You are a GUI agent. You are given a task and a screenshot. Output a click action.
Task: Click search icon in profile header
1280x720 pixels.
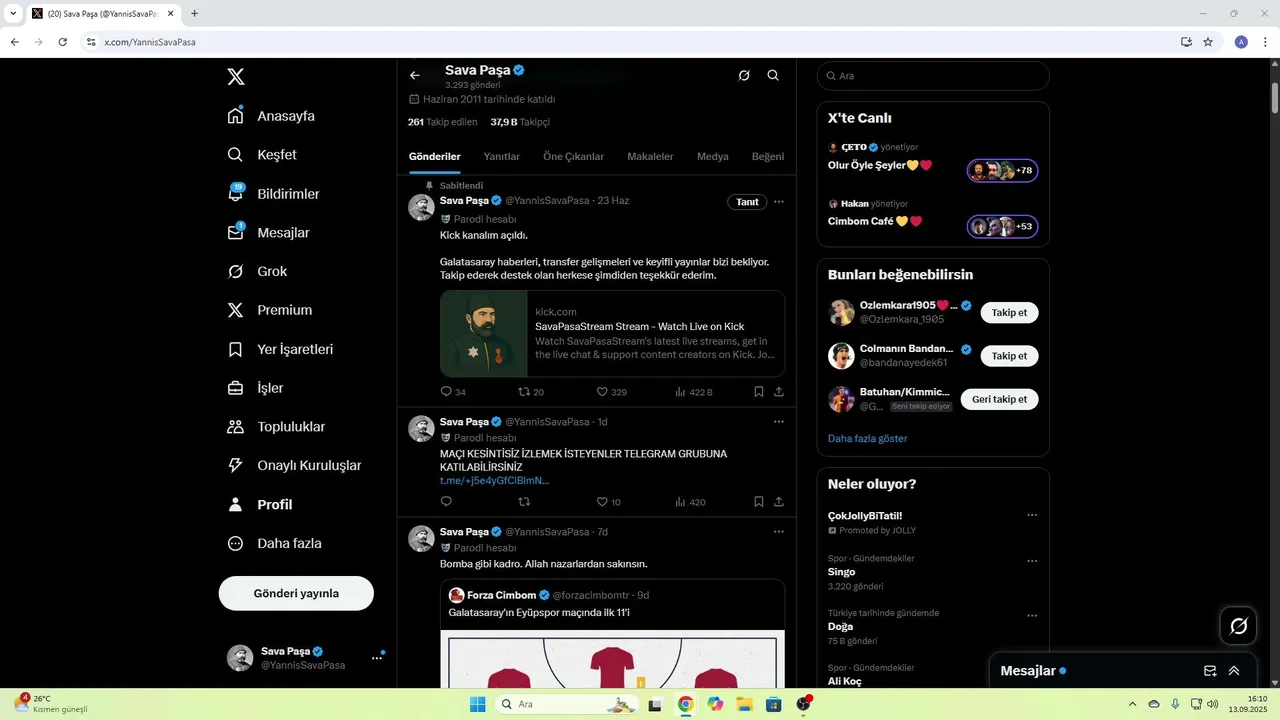[x=773, y=75]
